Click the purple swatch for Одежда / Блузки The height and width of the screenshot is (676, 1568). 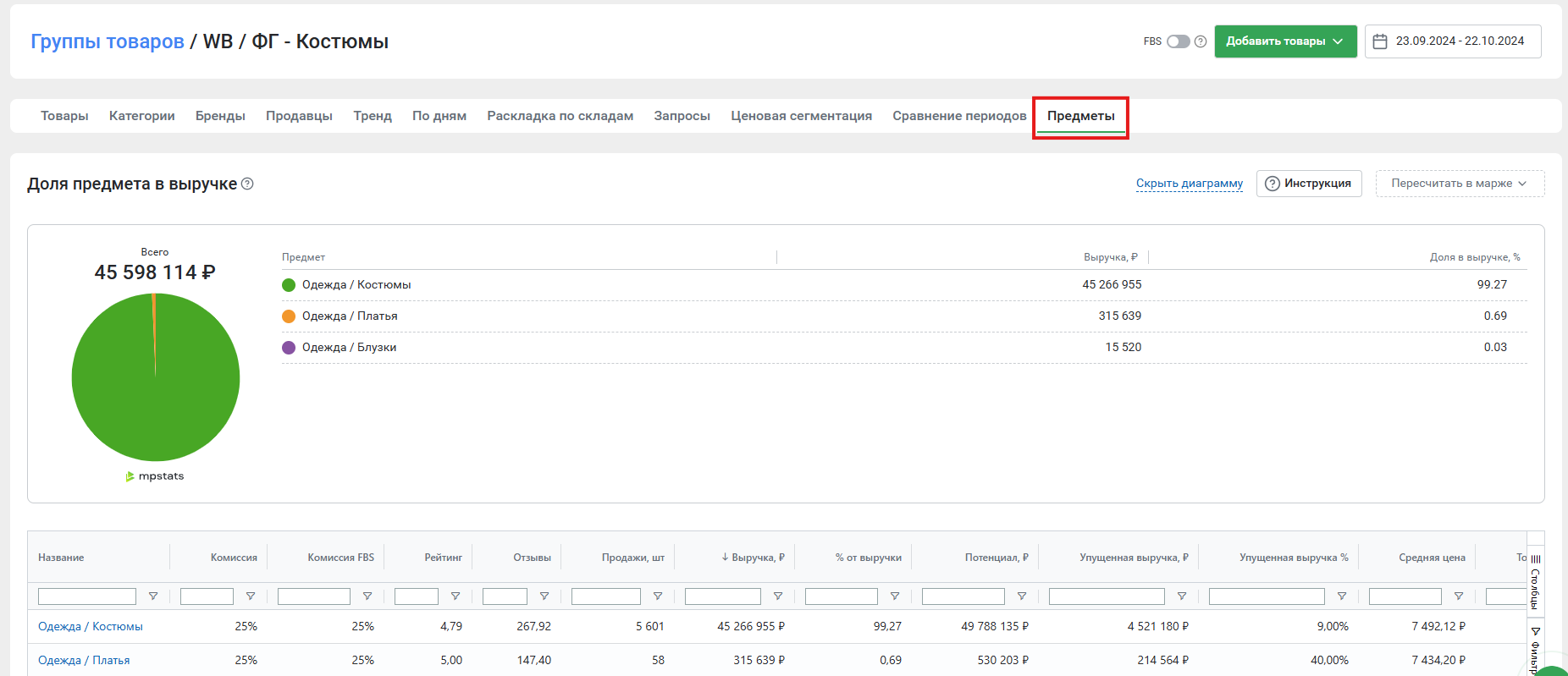coord(289,348)
